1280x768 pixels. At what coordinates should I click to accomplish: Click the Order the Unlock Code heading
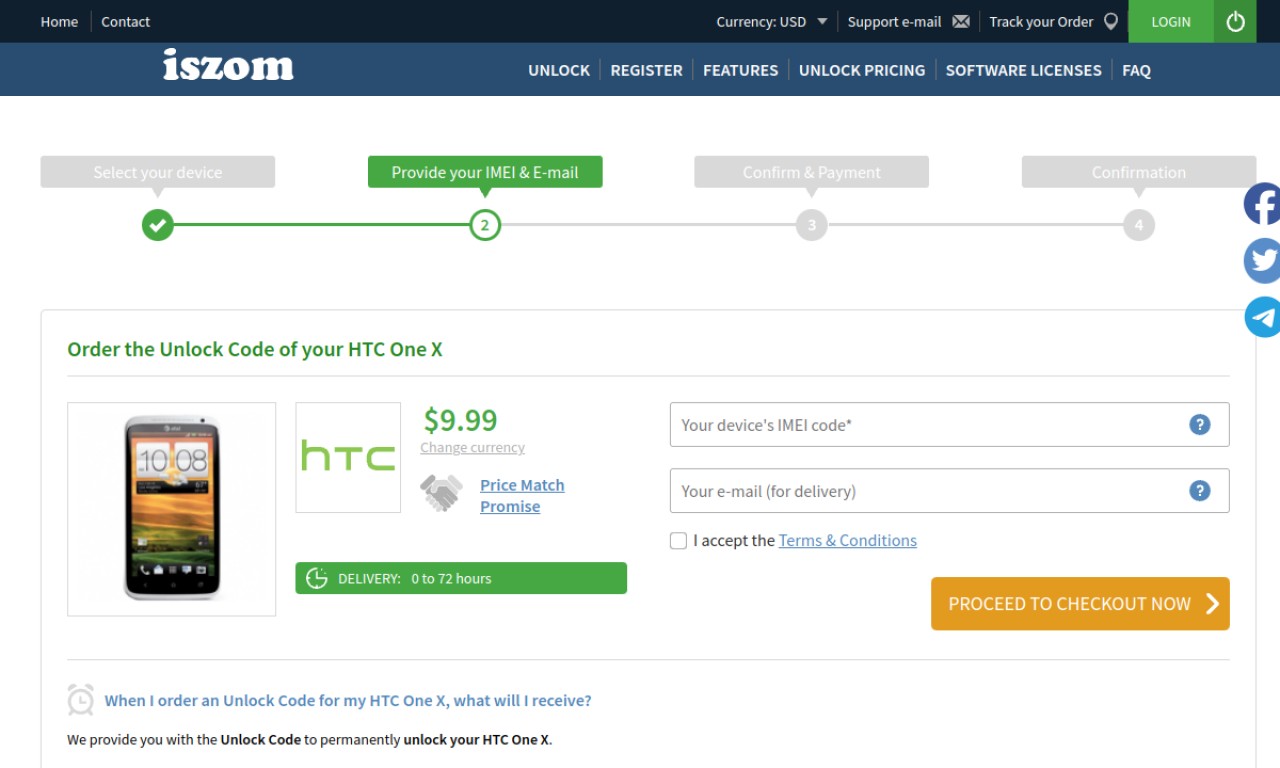[255, 350]
